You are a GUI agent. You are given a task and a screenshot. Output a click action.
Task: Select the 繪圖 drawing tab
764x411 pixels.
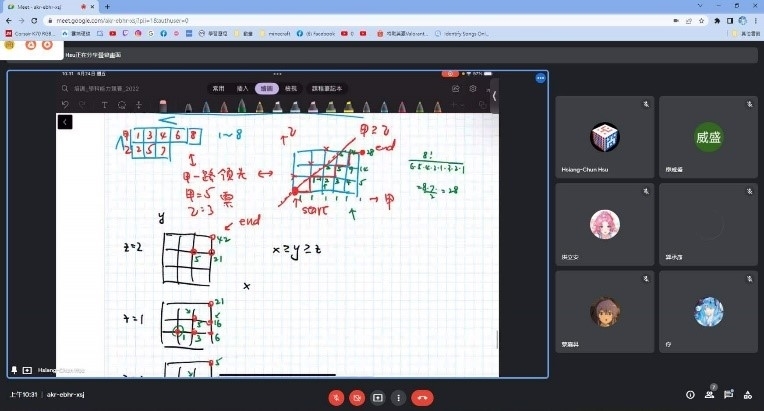tap(266, 88)
